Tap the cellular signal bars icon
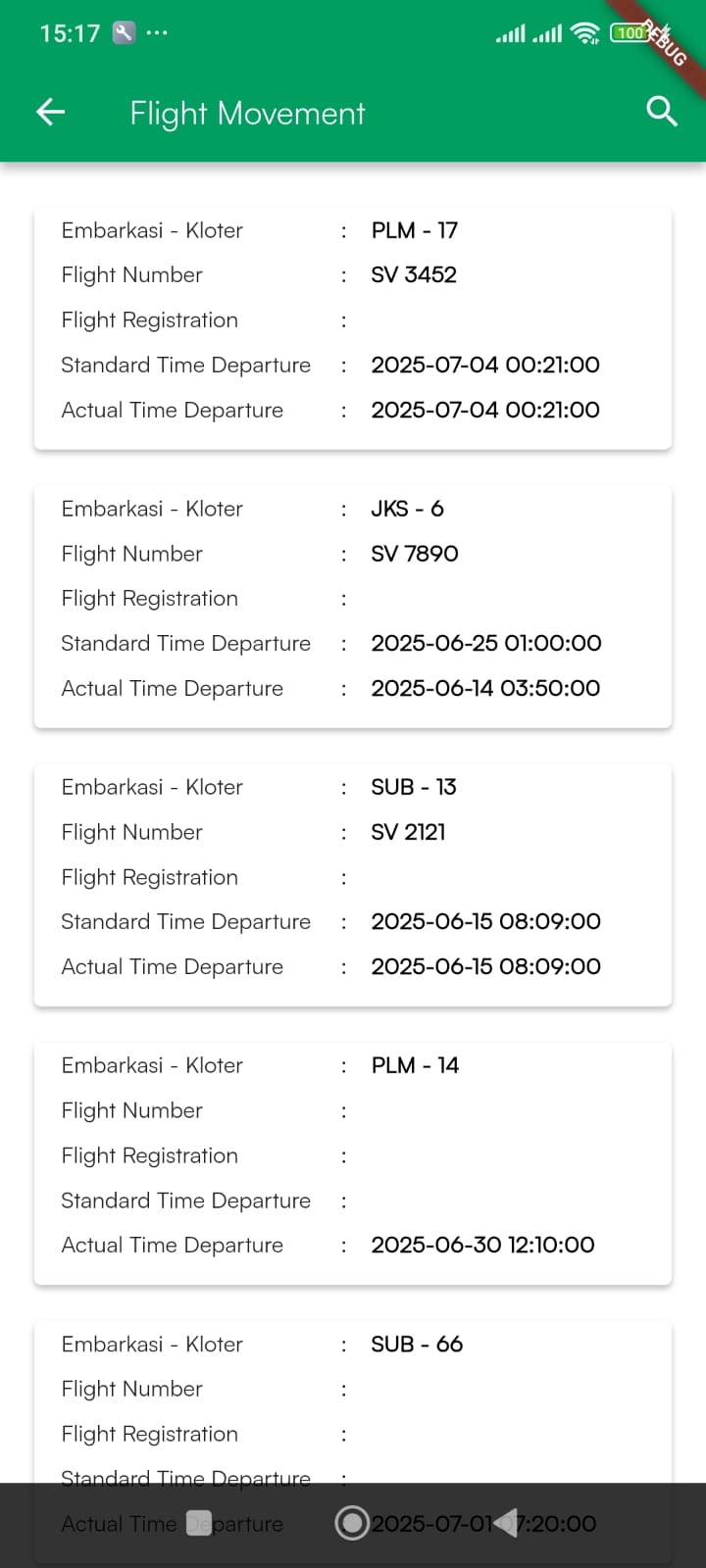Screen dimensions: 706x1568 (x=511, y=34)
